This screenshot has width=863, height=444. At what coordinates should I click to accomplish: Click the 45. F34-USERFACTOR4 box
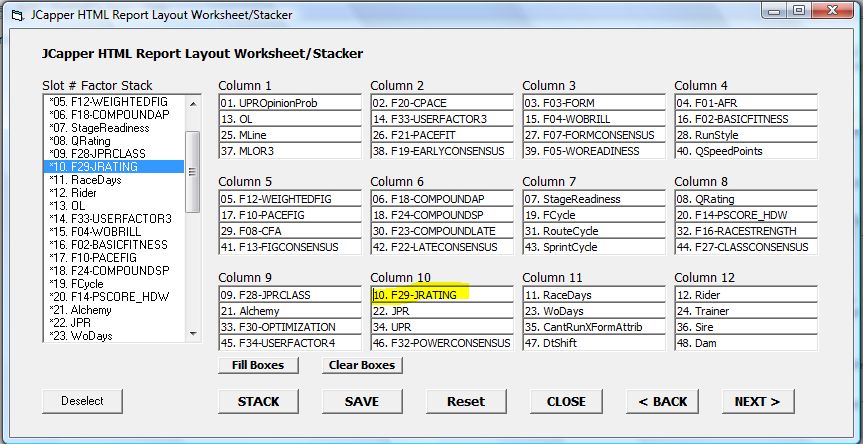tap(290, 343)
